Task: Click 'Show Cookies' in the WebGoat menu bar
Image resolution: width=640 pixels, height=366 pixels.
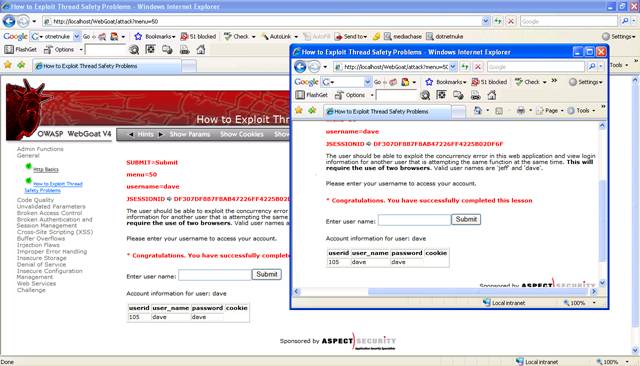Action: click(242, 134)
